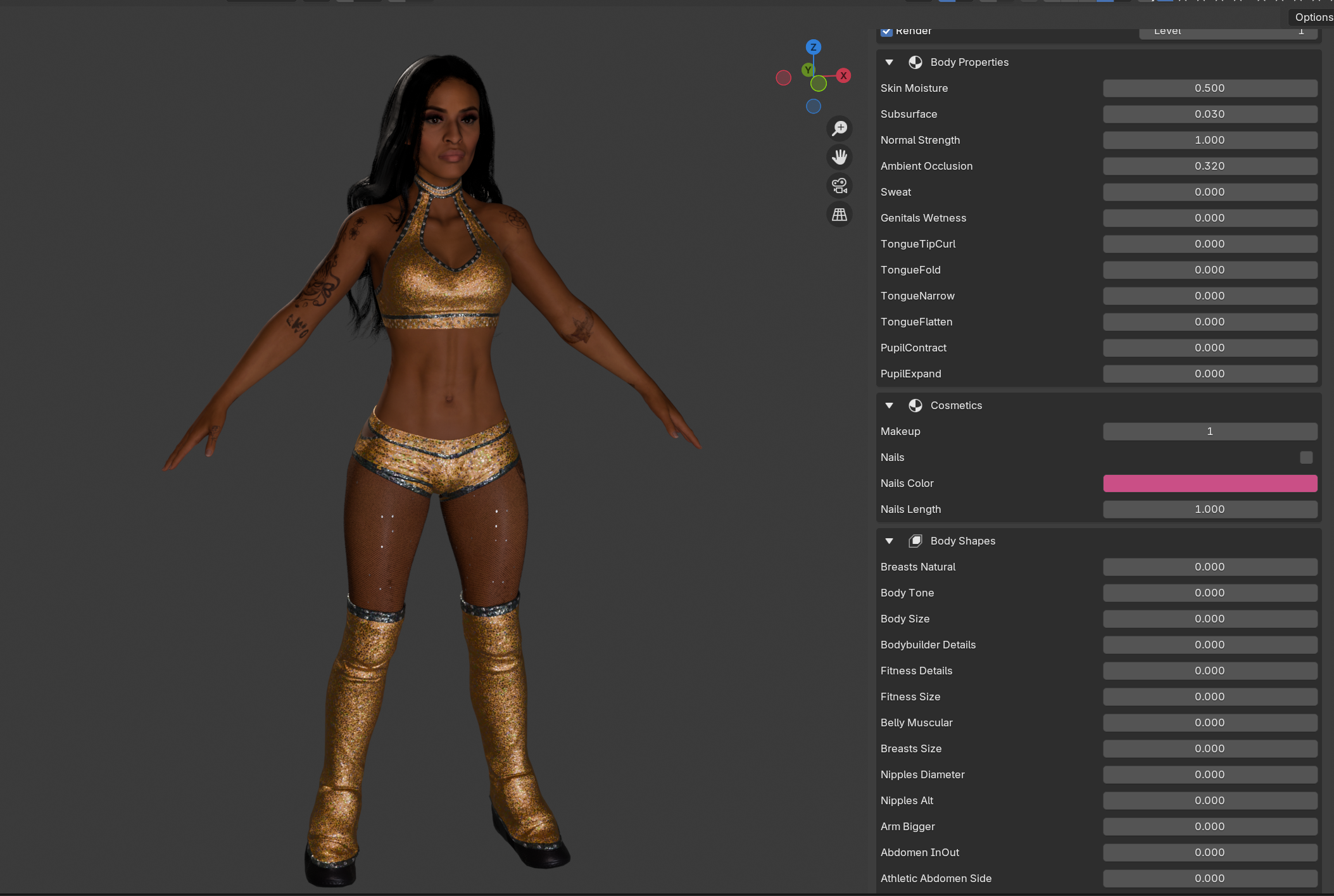Click the TongueFold value field
The width and height of the screenshot is (1334, 896).
click(x=1210, y=270)
